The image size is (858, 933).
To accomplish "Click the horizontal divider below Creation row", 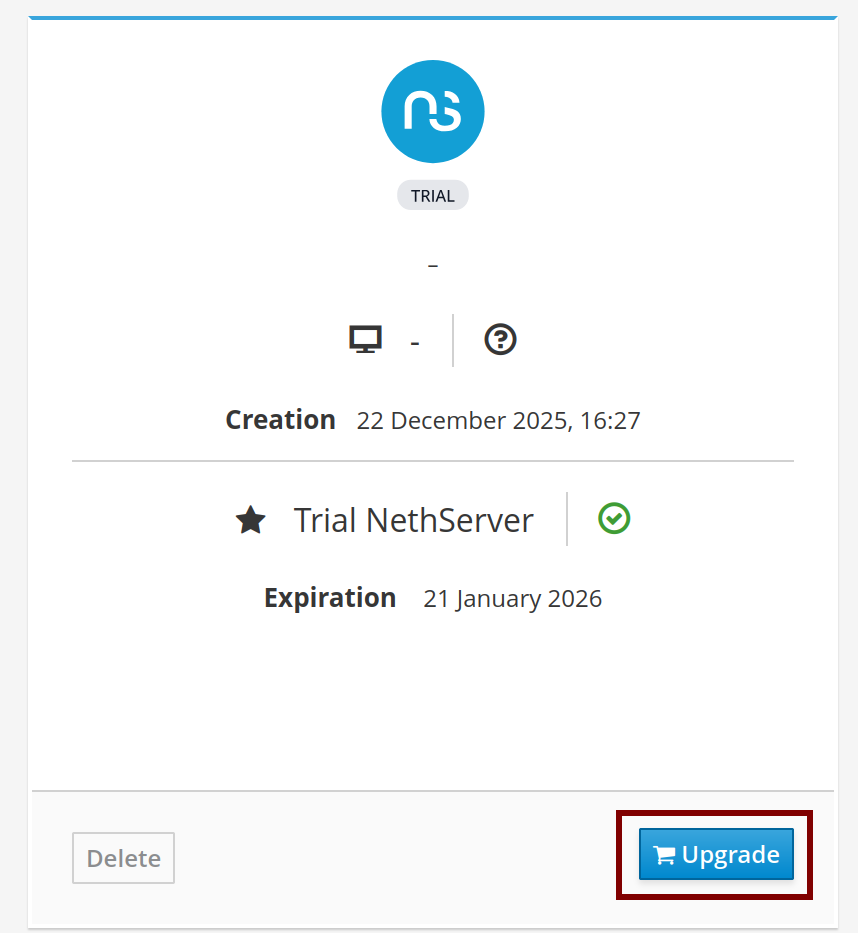I will 432,461.
